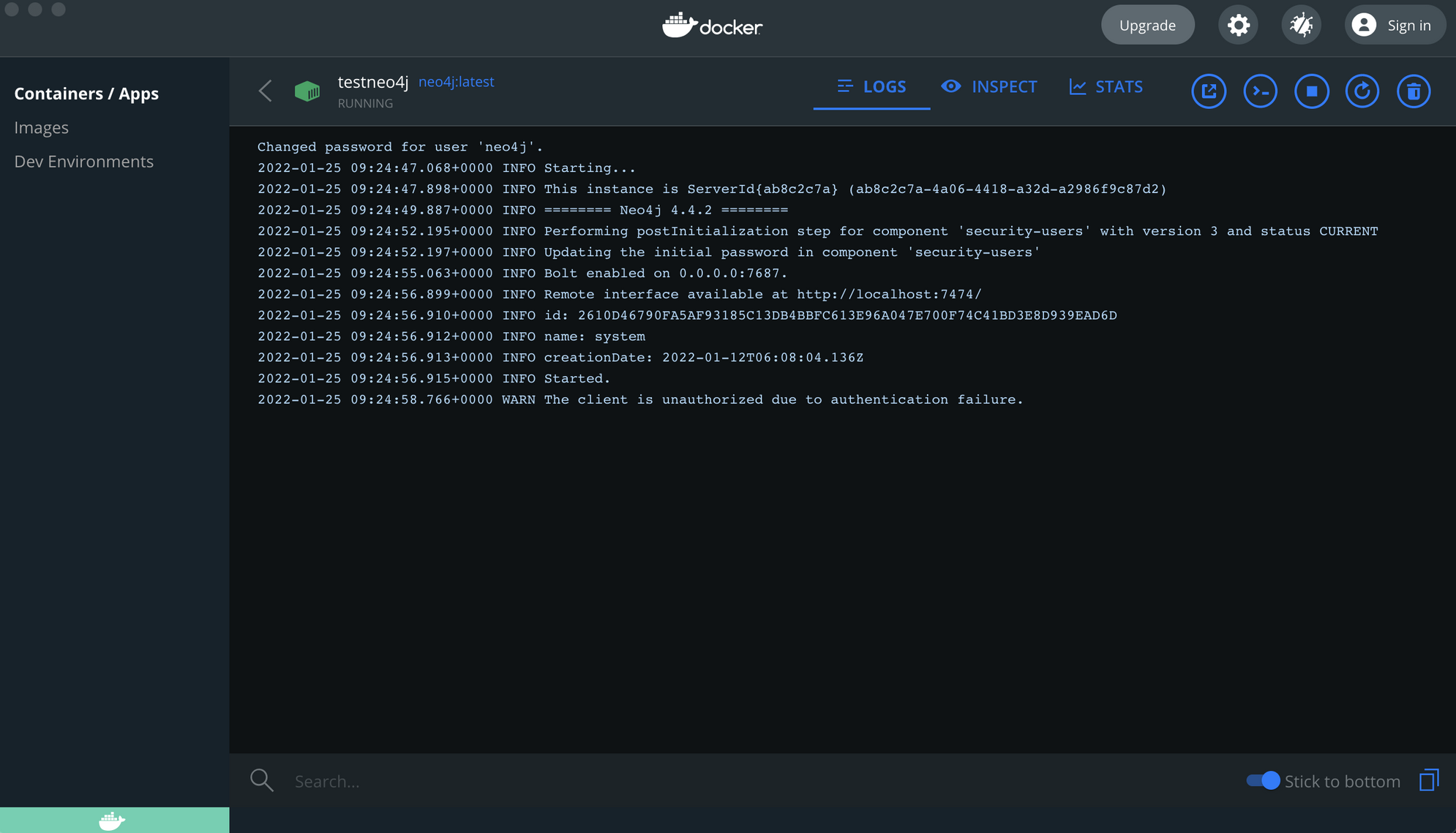Open the container CLI terminal

tap(1260, 91)
